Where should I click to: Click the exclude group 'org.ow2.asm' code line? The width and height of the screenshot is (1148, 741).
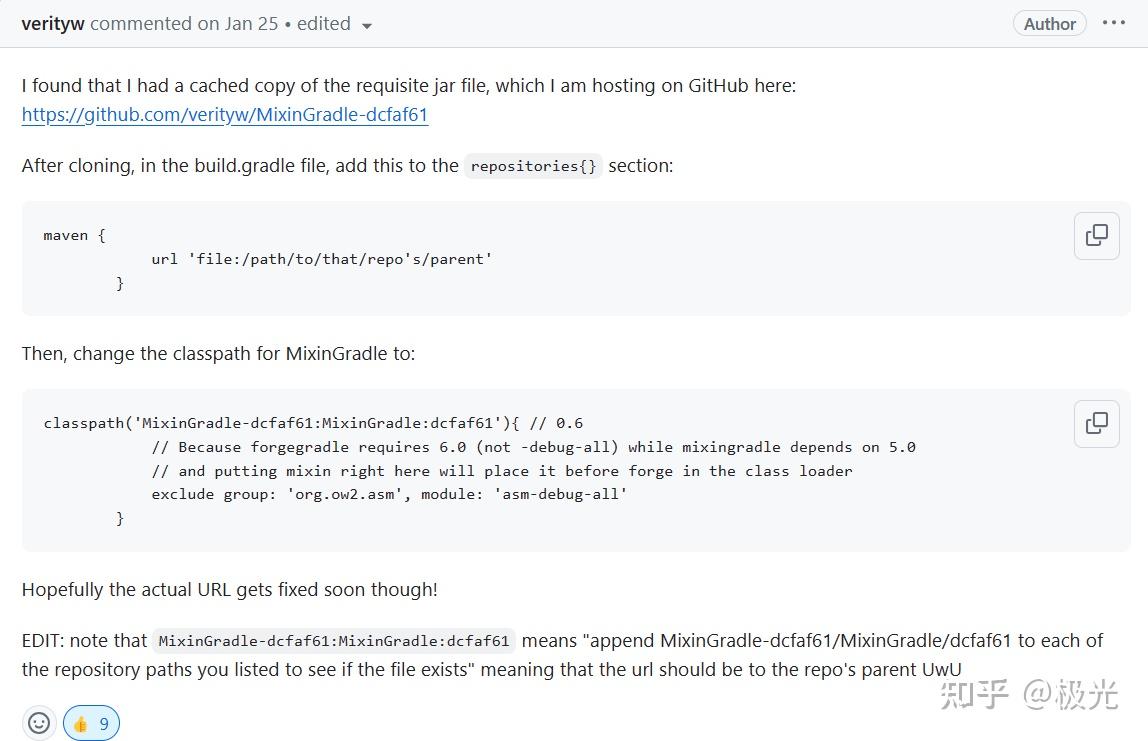tap(389, 494)
